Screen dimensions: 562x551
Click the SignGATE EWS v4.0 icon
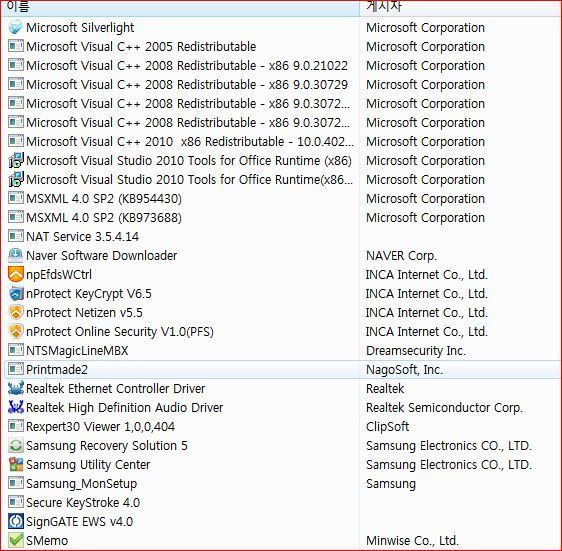pos(16,522)
